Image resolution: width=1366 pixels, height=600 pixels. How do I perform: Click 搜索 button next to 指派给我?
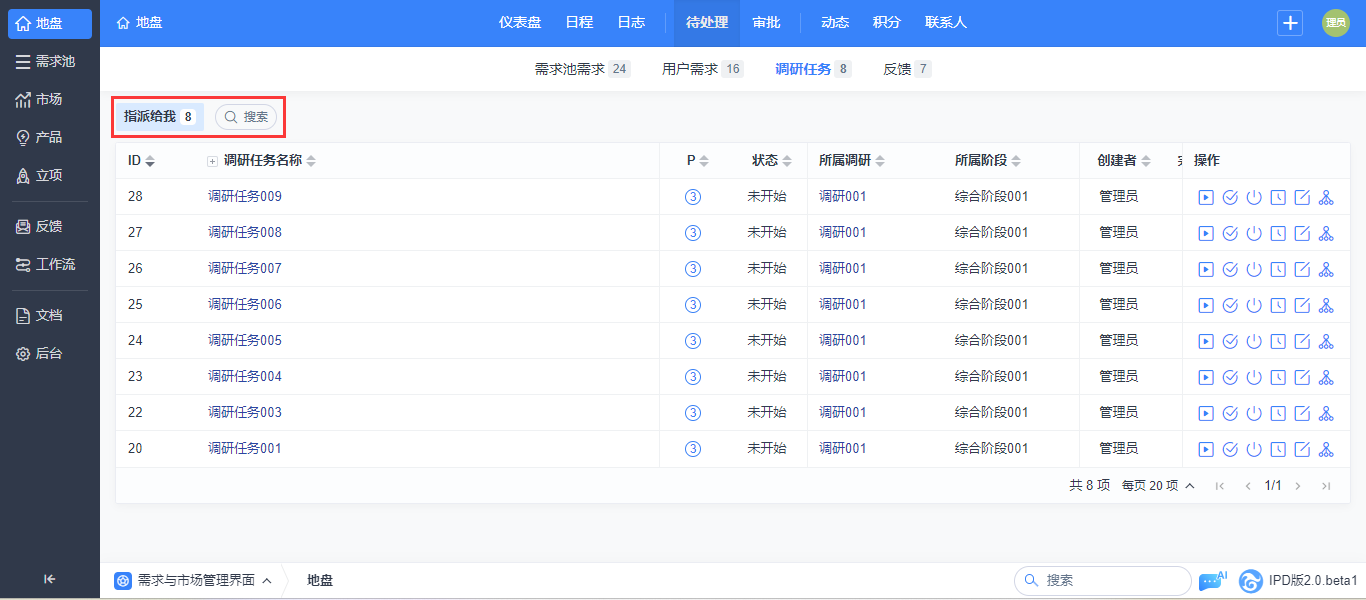pyautogui.click(x=246, y=117)
